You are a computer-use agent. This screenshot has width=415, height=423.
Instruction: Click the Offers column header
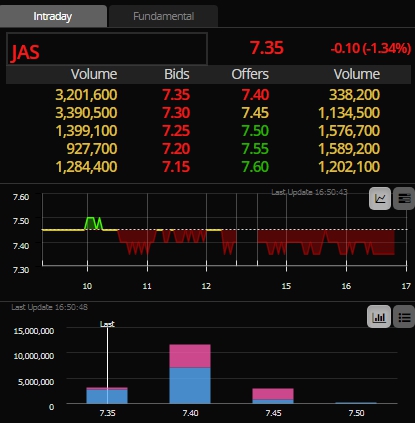coord(250,74)
